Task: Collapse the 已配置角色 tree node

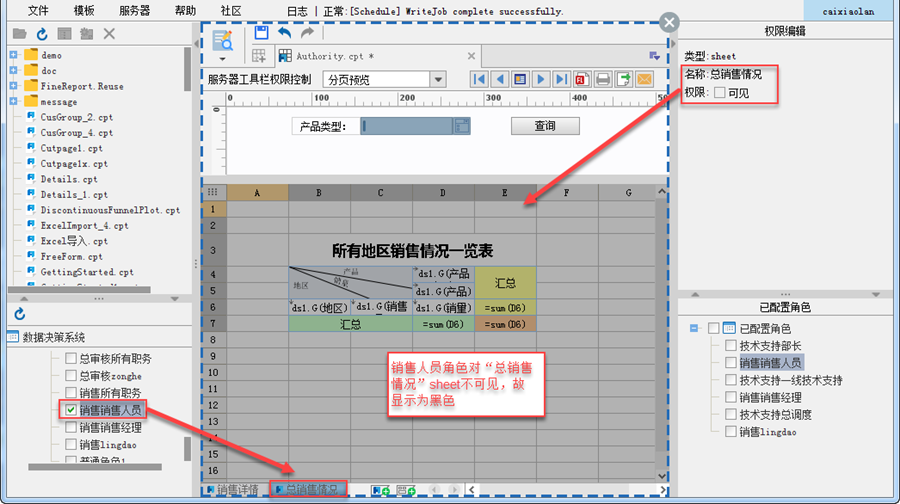Action: pos(694,328)
